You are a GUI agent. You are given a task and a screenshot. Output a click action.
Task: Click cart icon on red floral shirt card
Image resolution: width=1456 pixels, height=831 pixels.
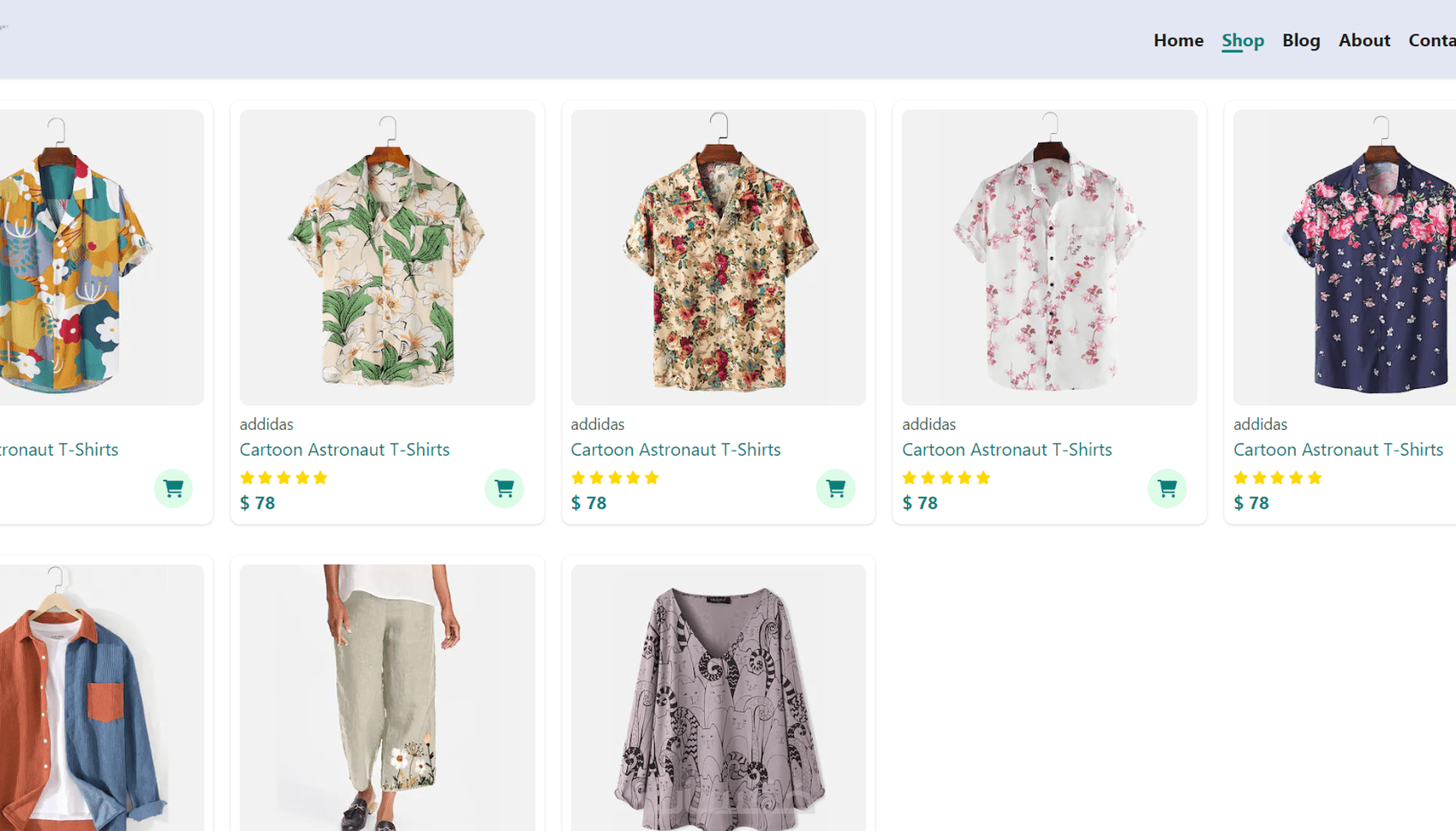pos(835,488)
